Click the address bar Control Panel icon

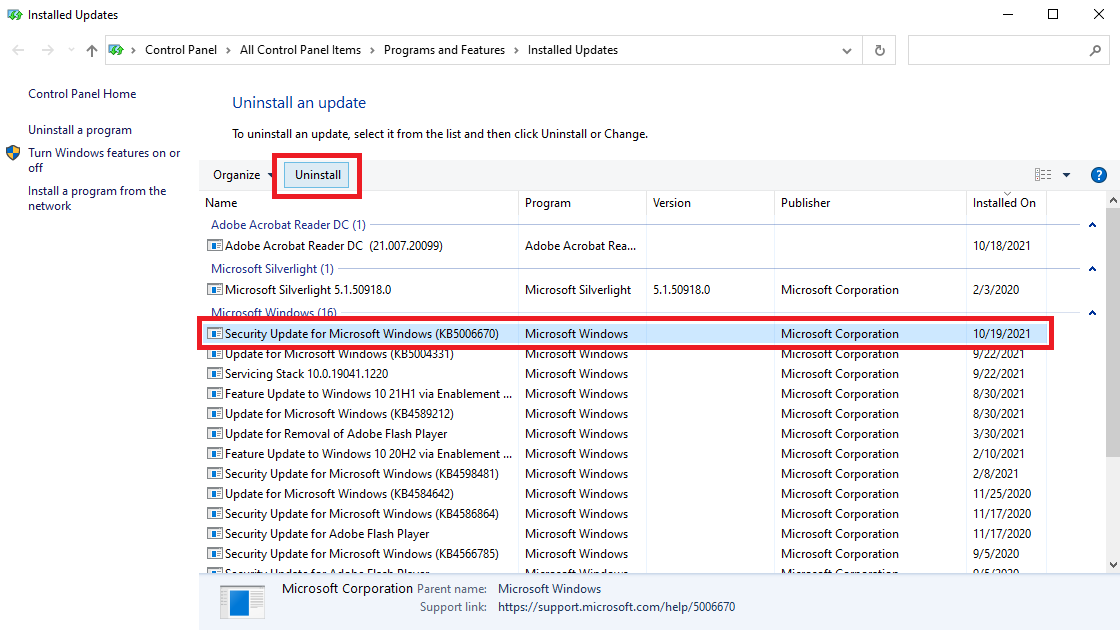click(116, 50)
